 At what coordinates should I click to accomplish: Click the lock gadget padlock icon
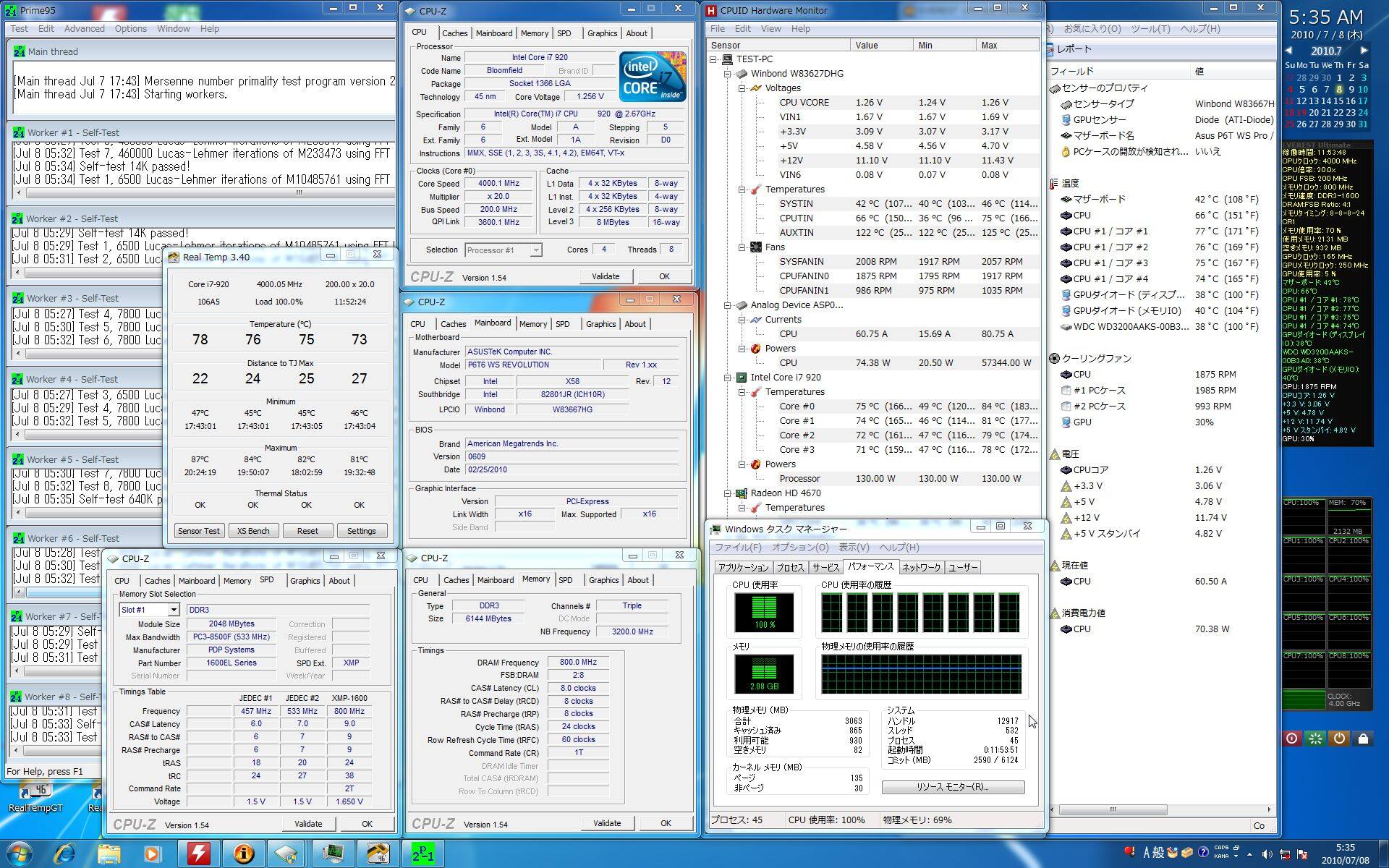click(1363, 739)
